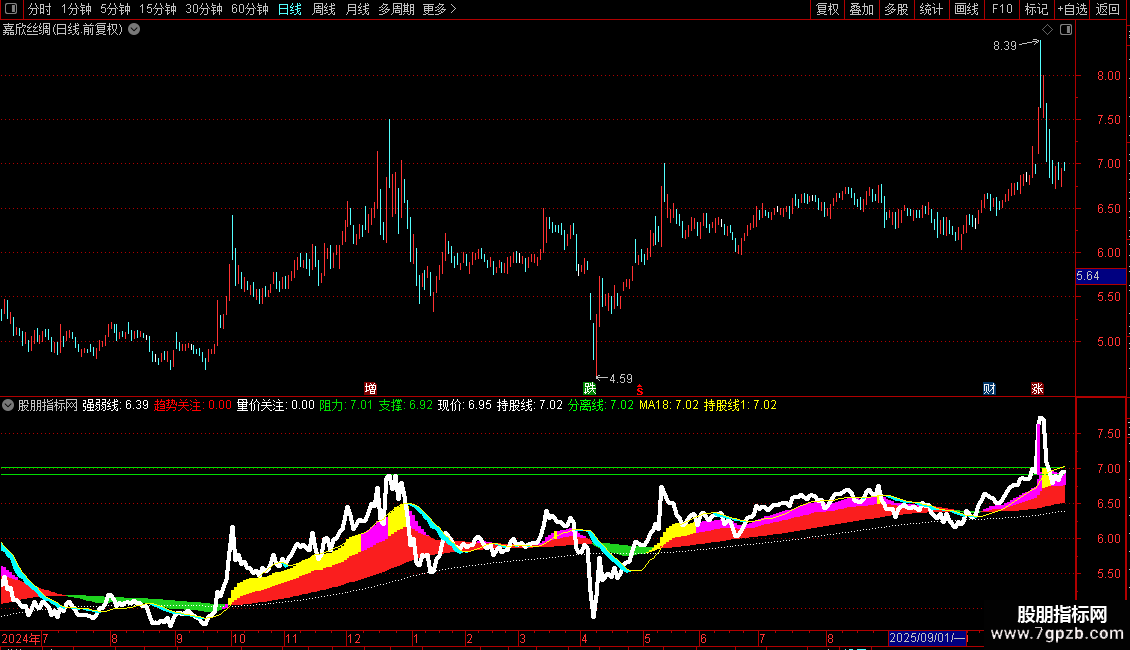Click the 复权 button
The width and height of the screenshot is (1130, 650).
pos(827,9)
